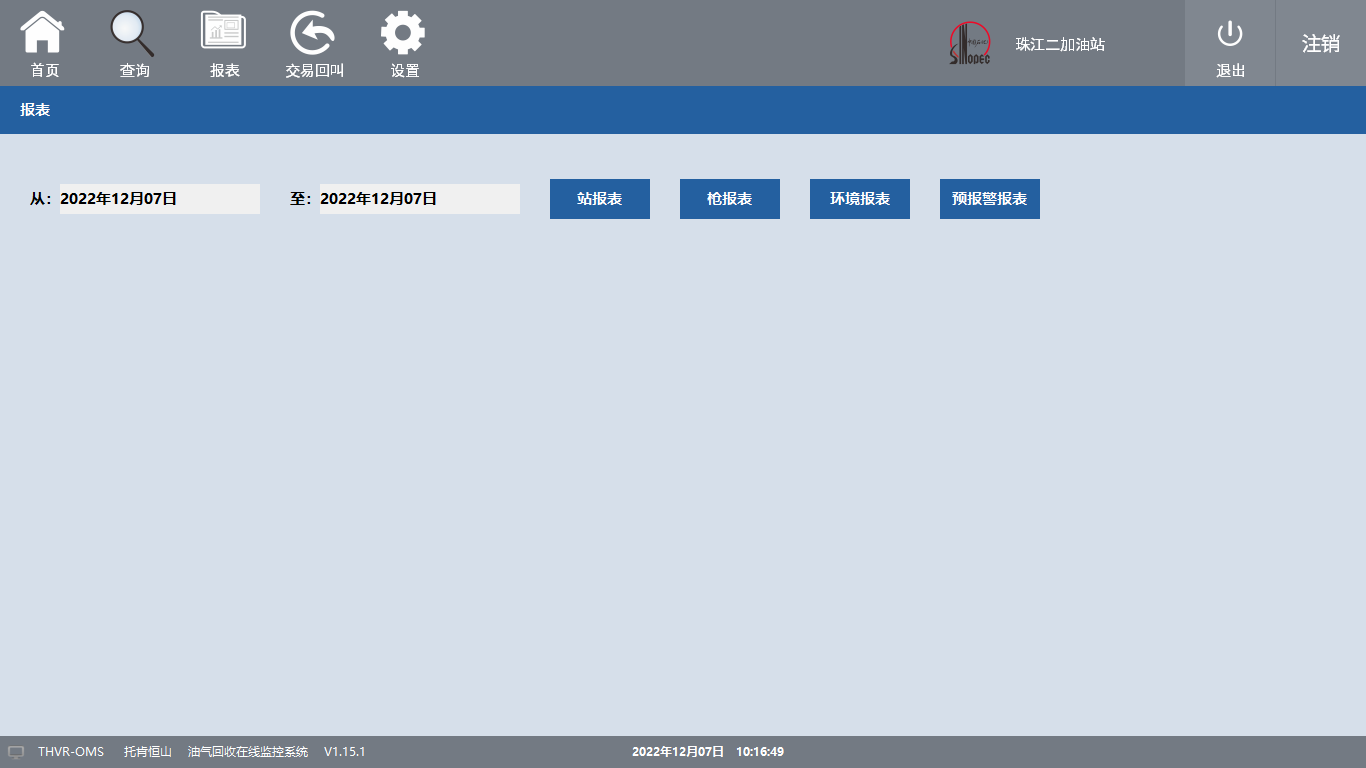Generate the 枪报表 gun report
This screenshot has width=1366, height=768.
(730, 199)
